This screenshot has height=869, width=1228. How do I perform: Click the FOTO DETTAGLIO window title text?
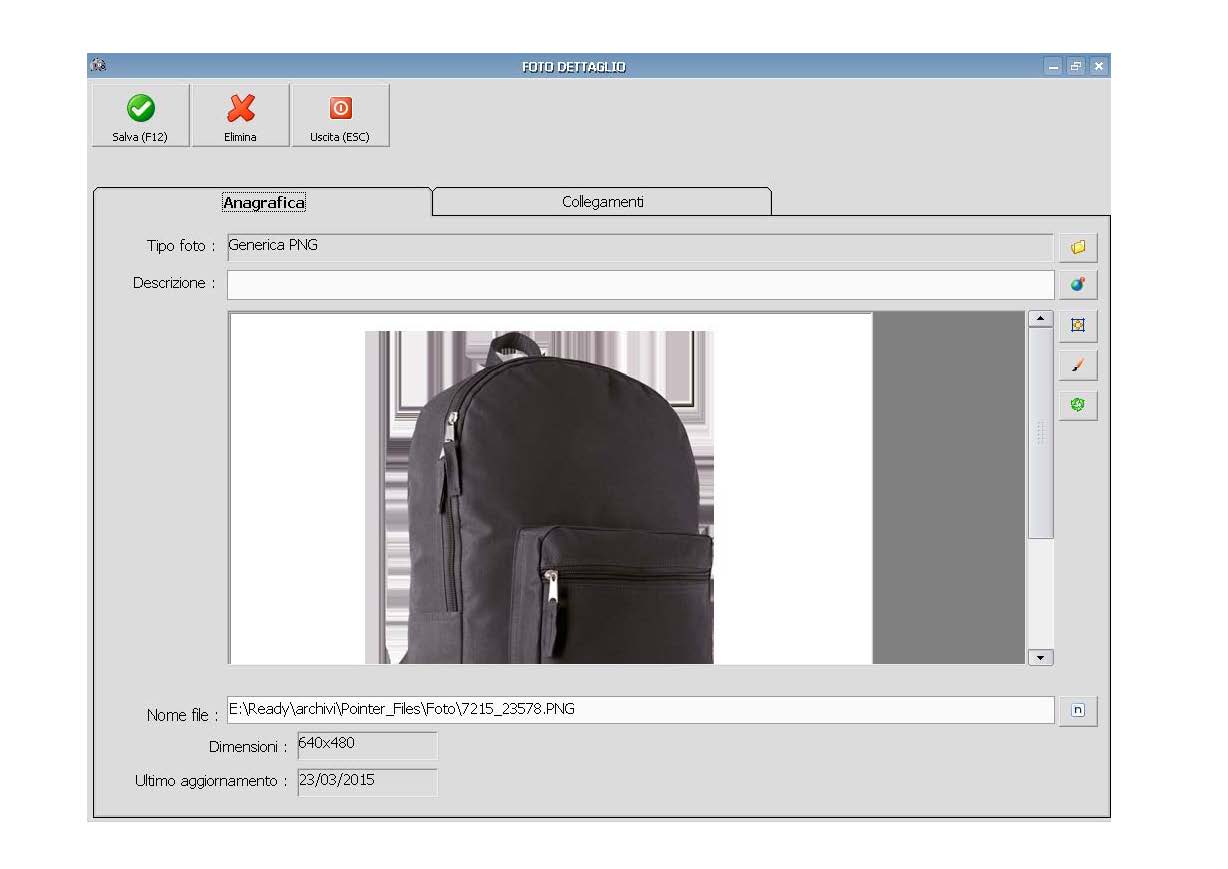coord(574,67)
